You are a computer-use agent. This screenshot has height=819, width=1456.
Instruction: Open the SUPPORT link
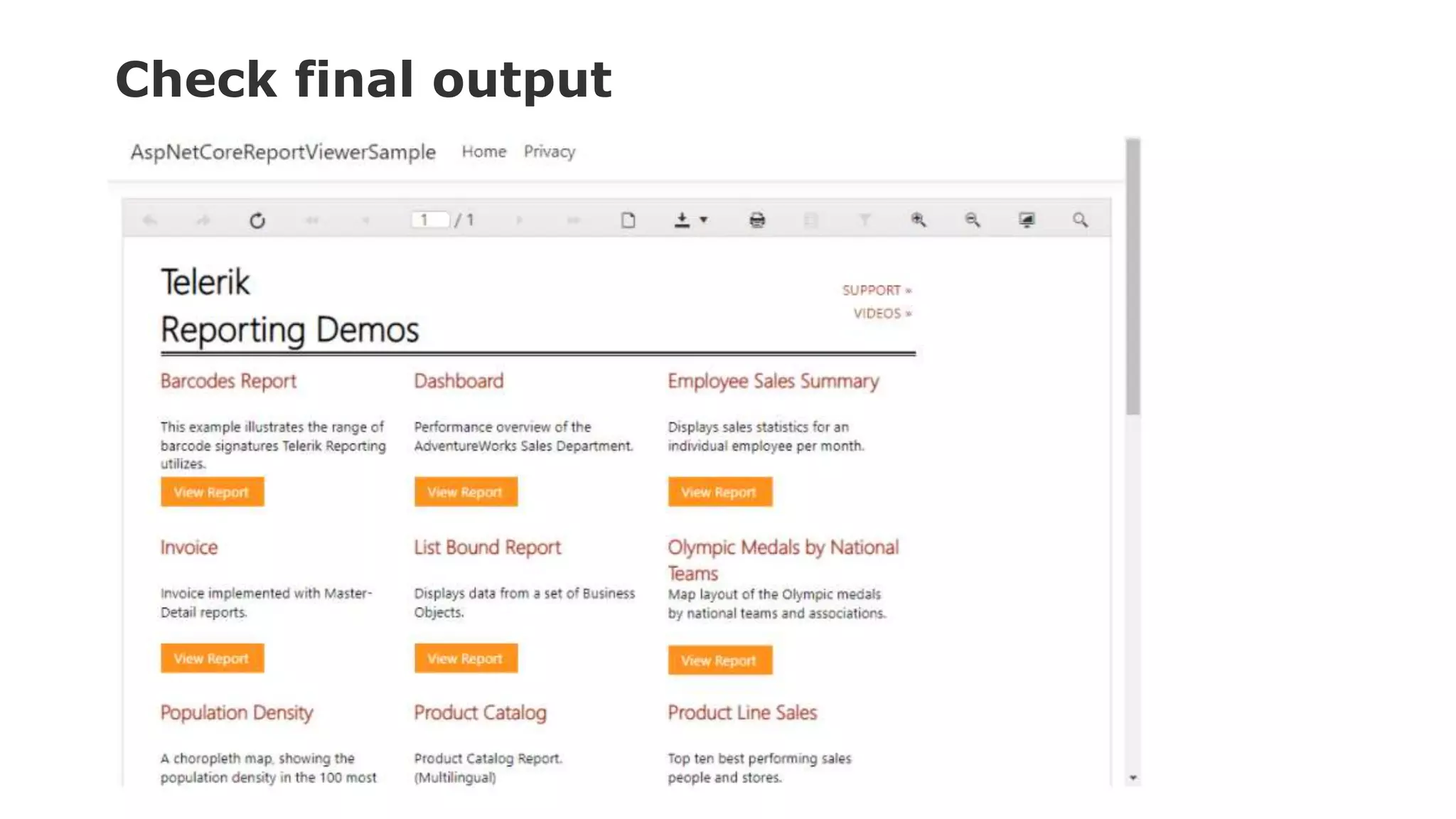877,290
